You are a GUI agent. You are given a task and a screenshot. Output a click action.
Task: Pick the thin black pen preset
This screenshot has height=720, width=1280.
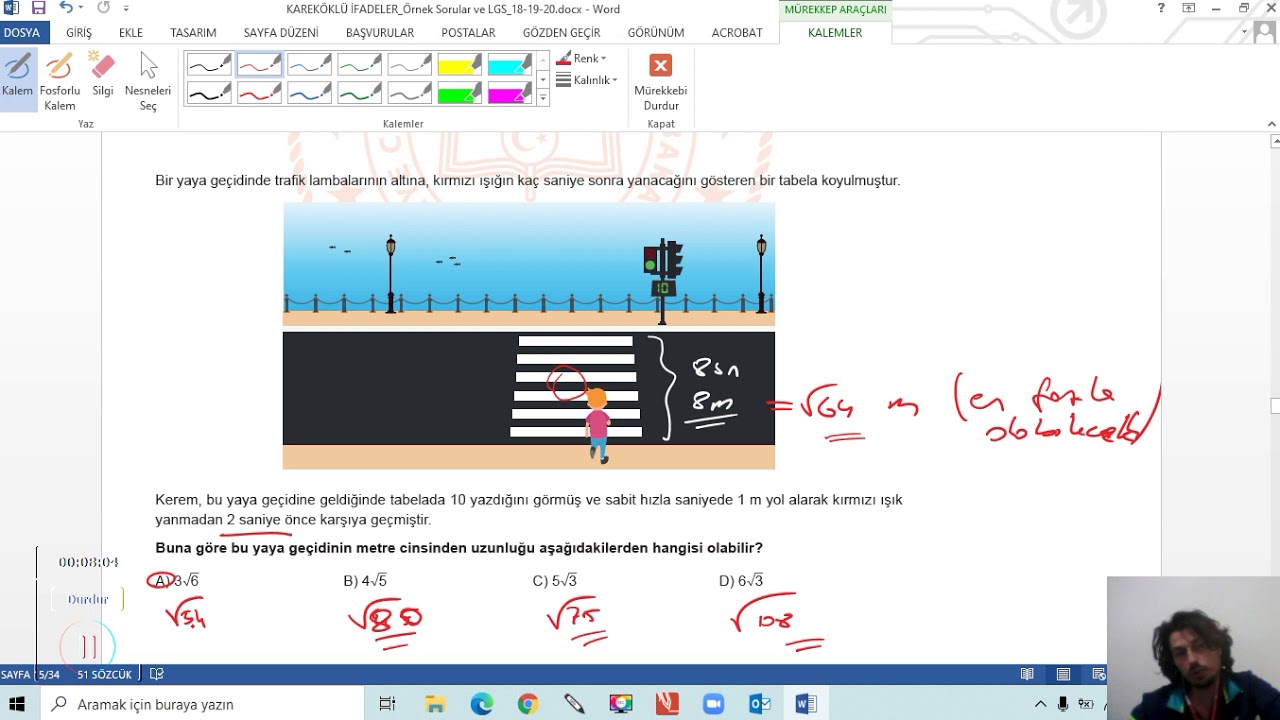(208, 65)
